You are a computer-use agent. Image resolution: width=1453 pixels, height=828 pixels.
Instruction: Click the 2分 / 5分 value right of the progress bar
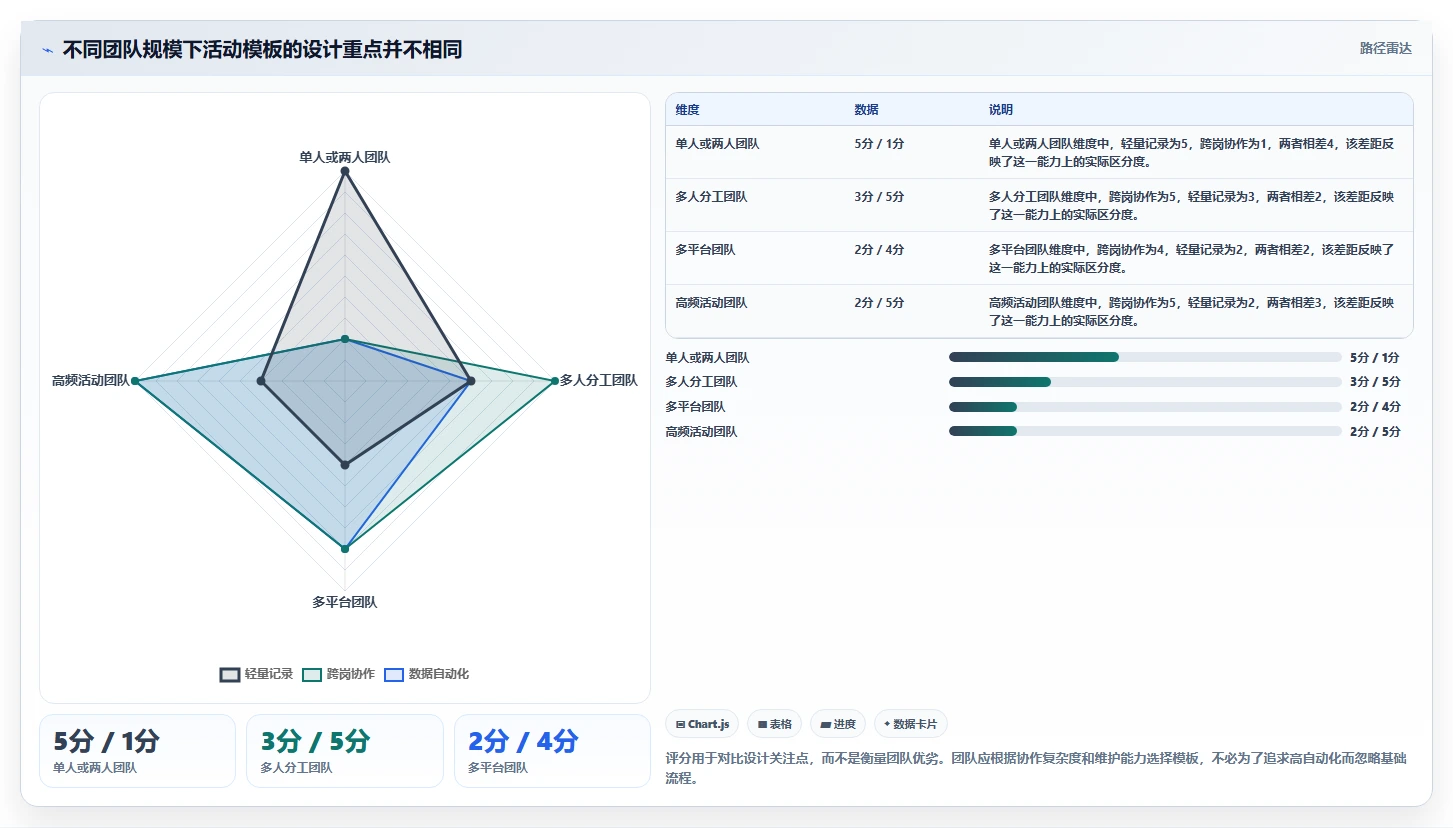[x=1375, y=432]
